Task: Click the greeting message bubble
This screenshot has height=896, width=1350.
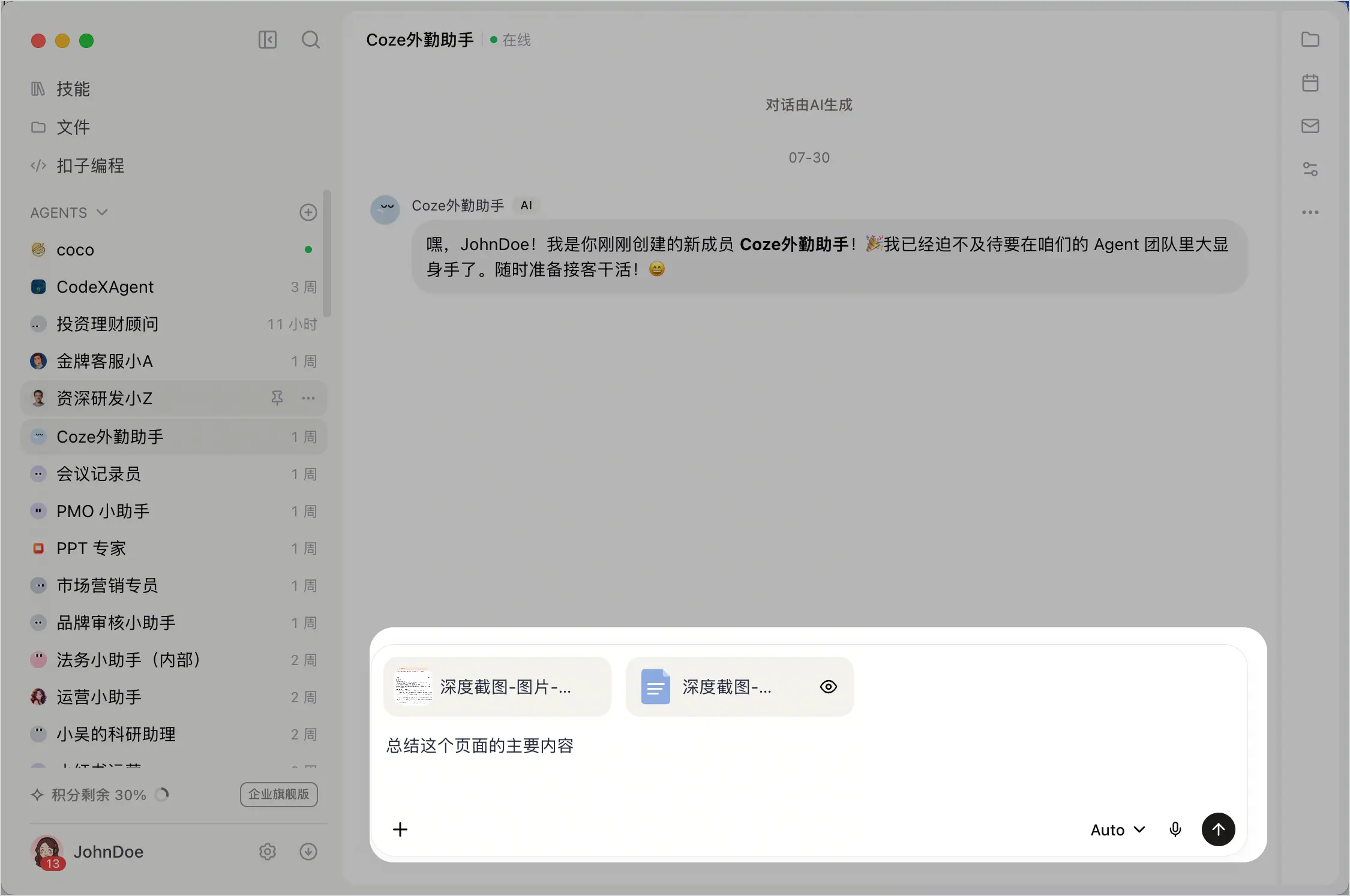Action: tap(829, 257)
